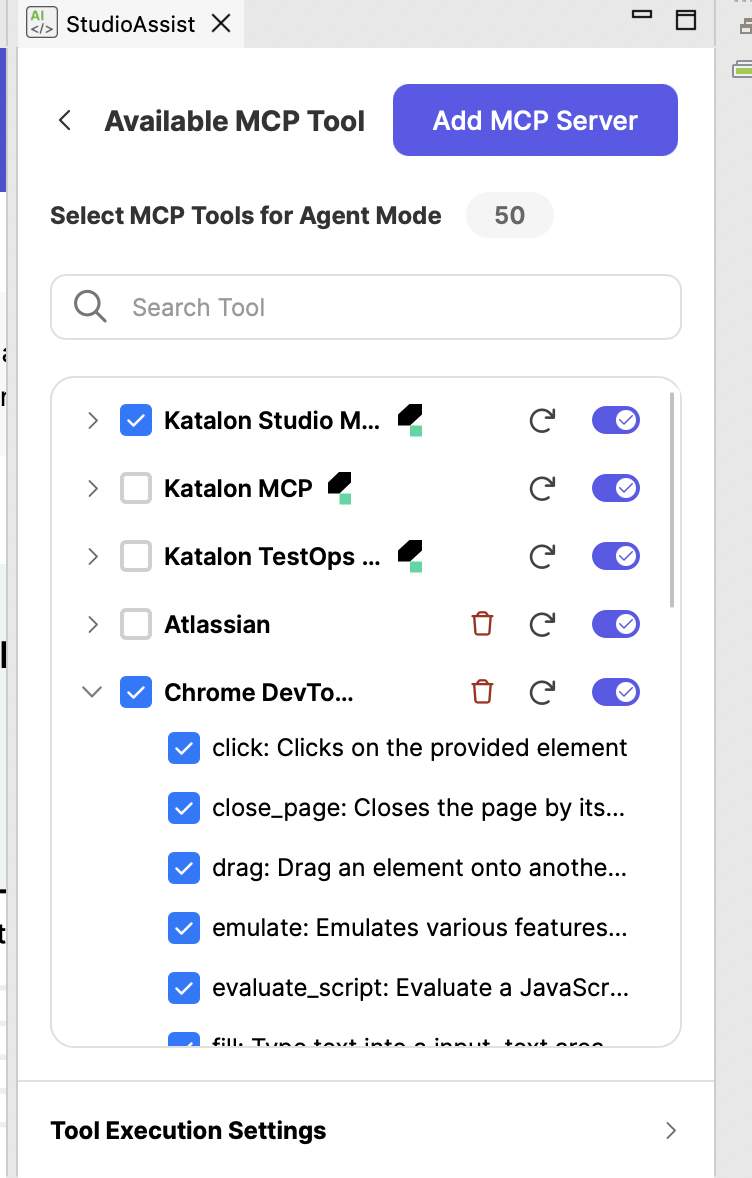Refresh the Katalon TestOps server
The width and height of the screenshot is (752, 1178).
[x=542, y=557]
